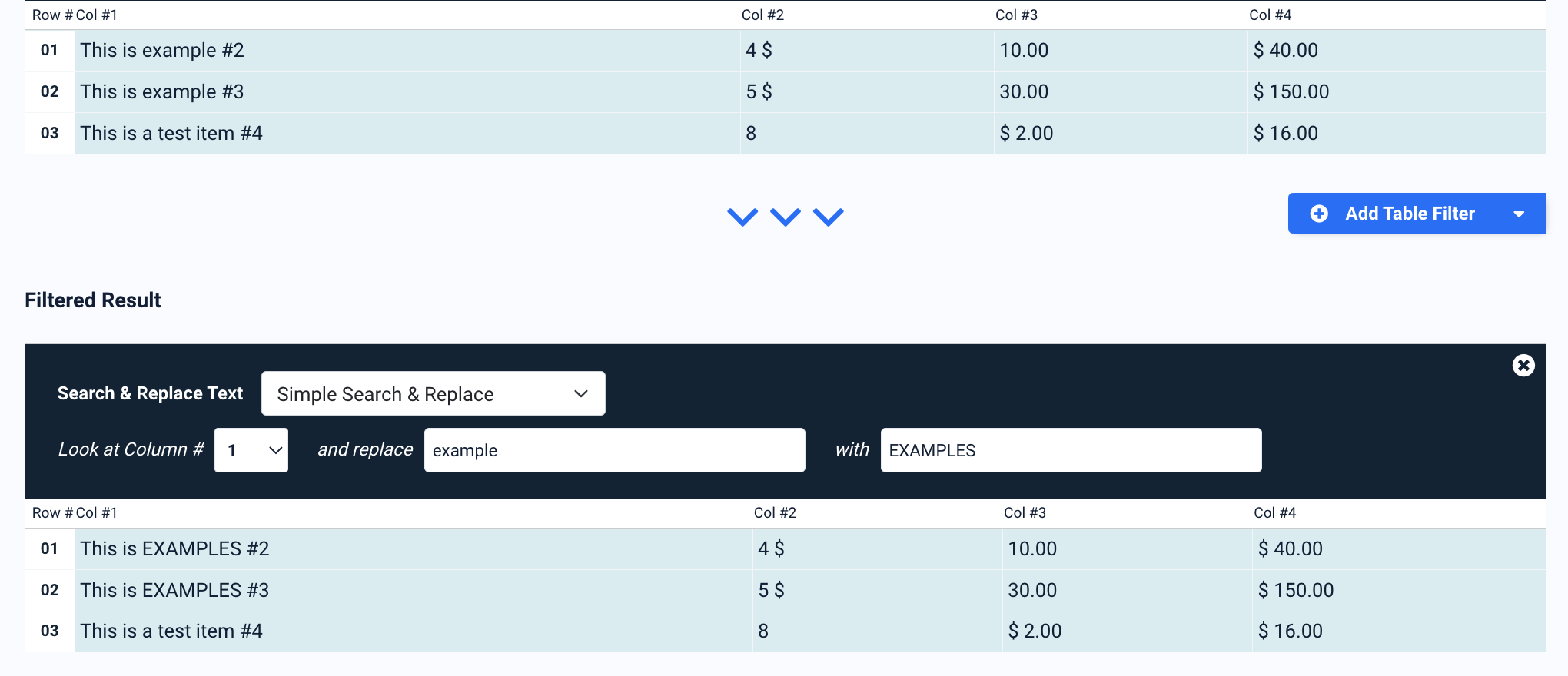Viewport: 1568px width, 676px height.
Task: Open the Add Table Filter dropdown arrow
Action: pos(1519,214)
